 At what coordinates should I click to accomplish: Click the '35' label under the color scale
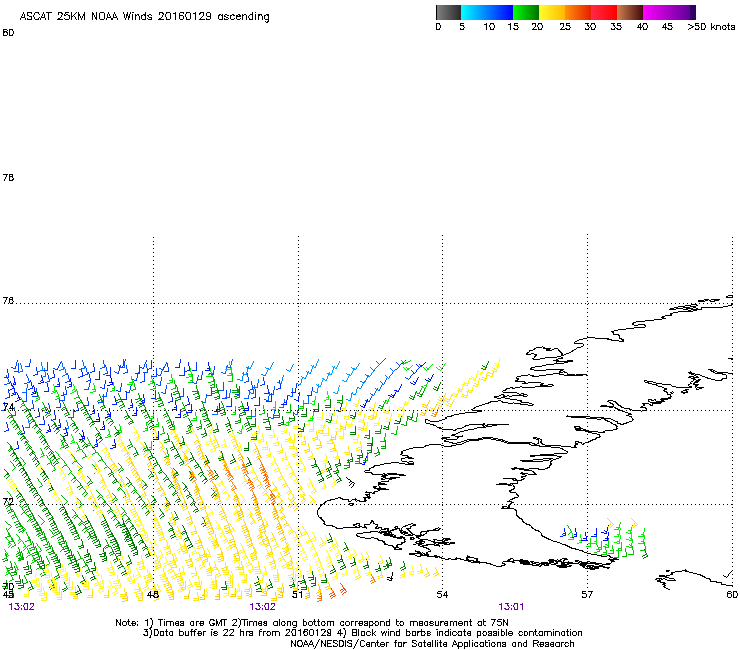[616, 27]
